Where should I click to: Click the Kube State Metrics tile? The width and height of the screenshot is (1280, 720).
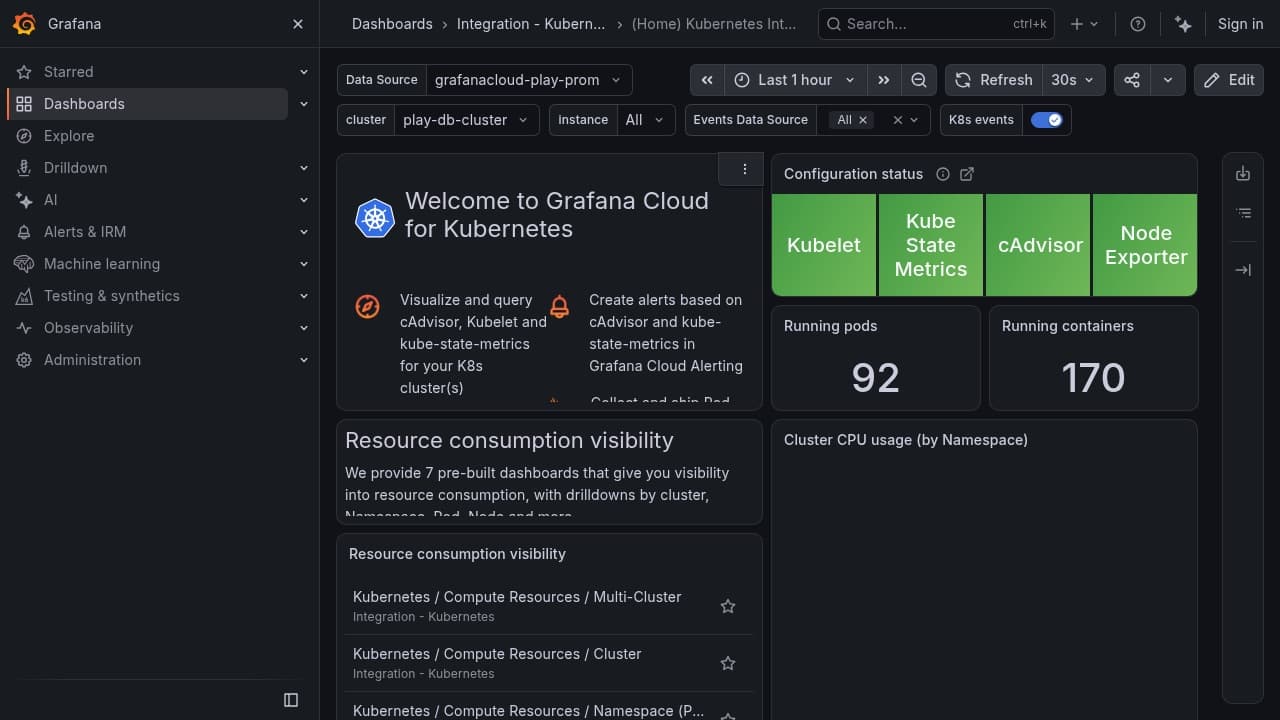click(x=931, y=245)
